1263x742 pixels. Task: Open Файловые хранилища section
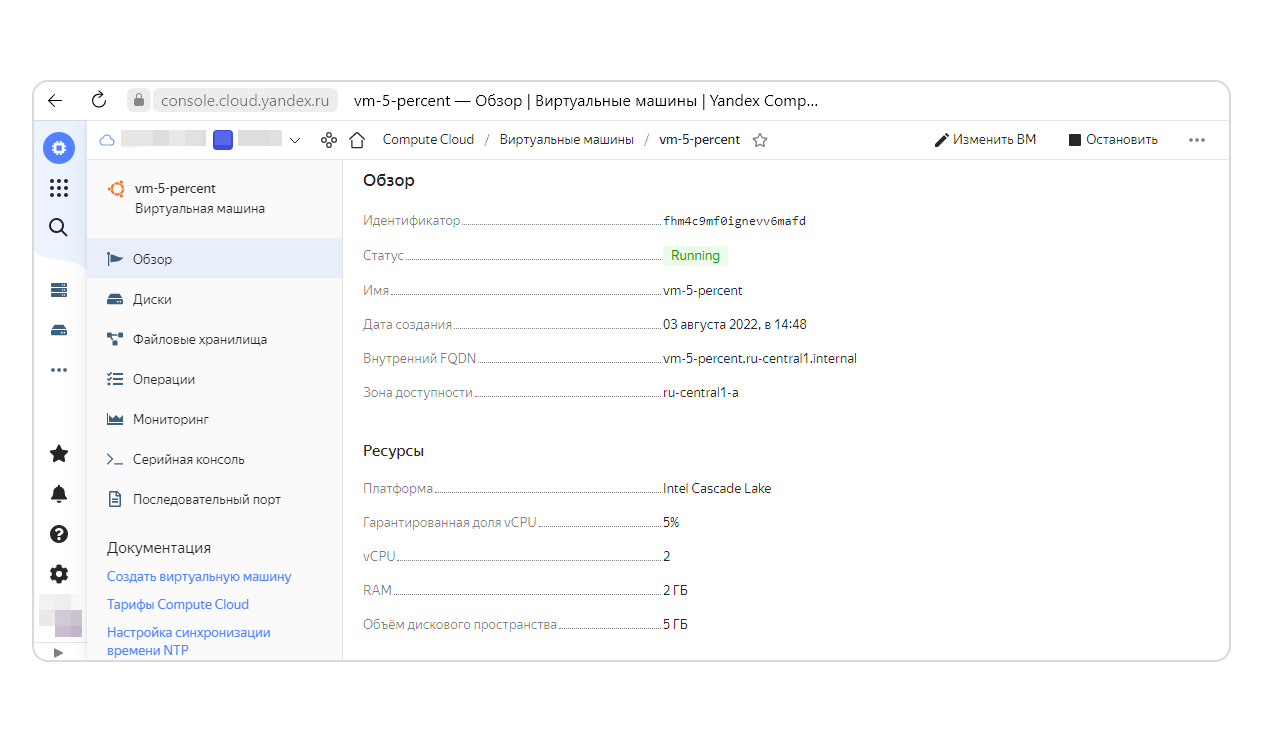coord(214,339)
